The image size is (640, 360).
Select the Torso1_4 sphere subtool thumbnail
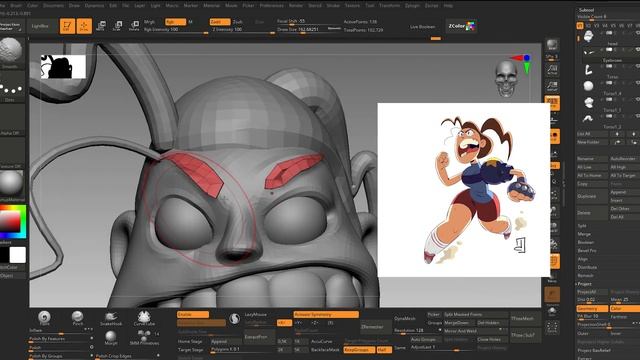tap(588, 86)
